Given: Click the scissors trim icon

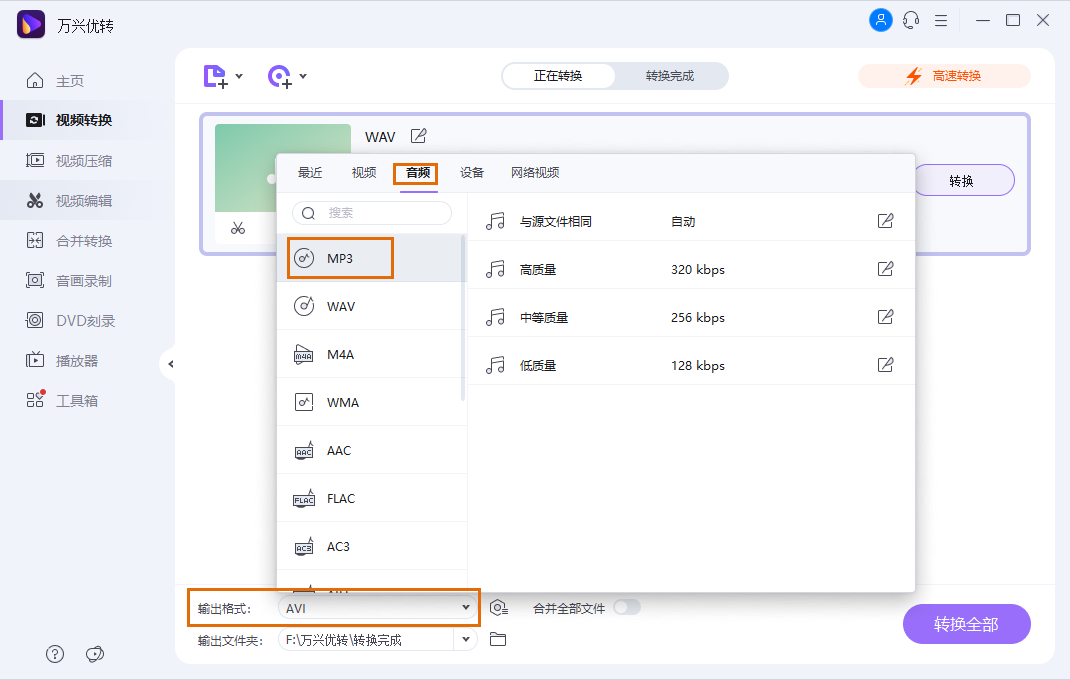Looking at the screenshot, I should point(237,228).
